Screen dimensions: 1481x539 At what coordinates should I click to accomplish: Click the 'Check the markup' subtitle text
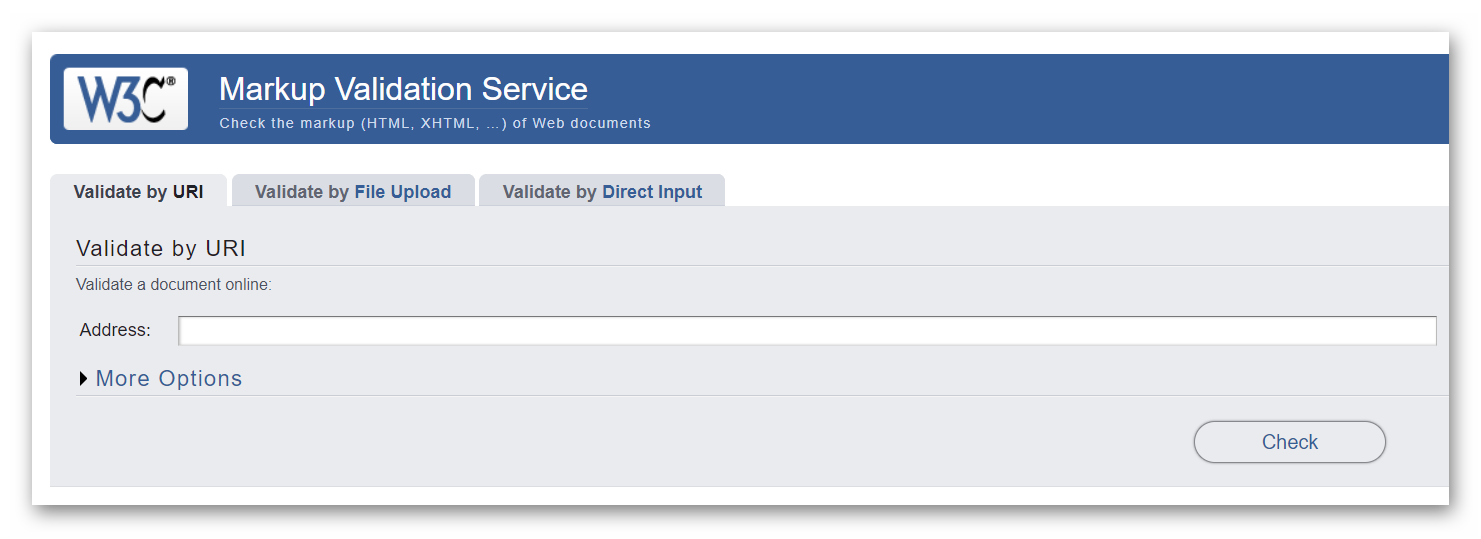[x=435, y=124]
